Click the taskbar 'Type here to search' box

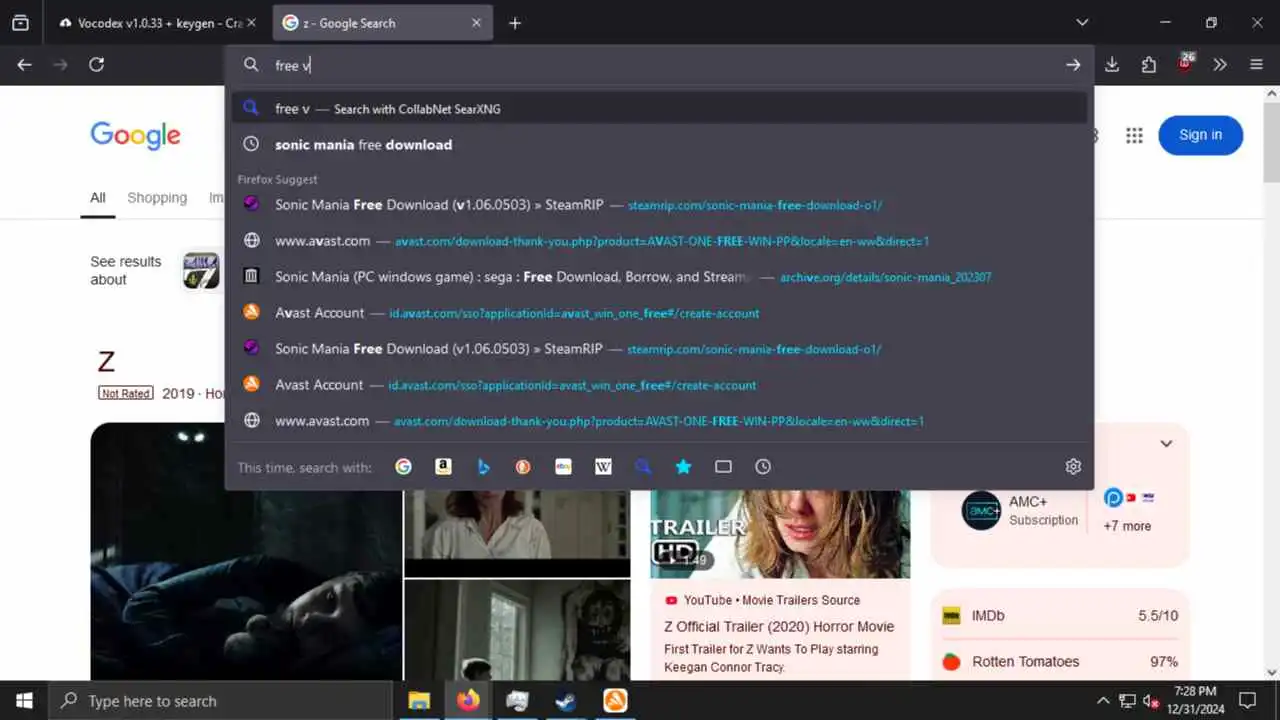220,701
